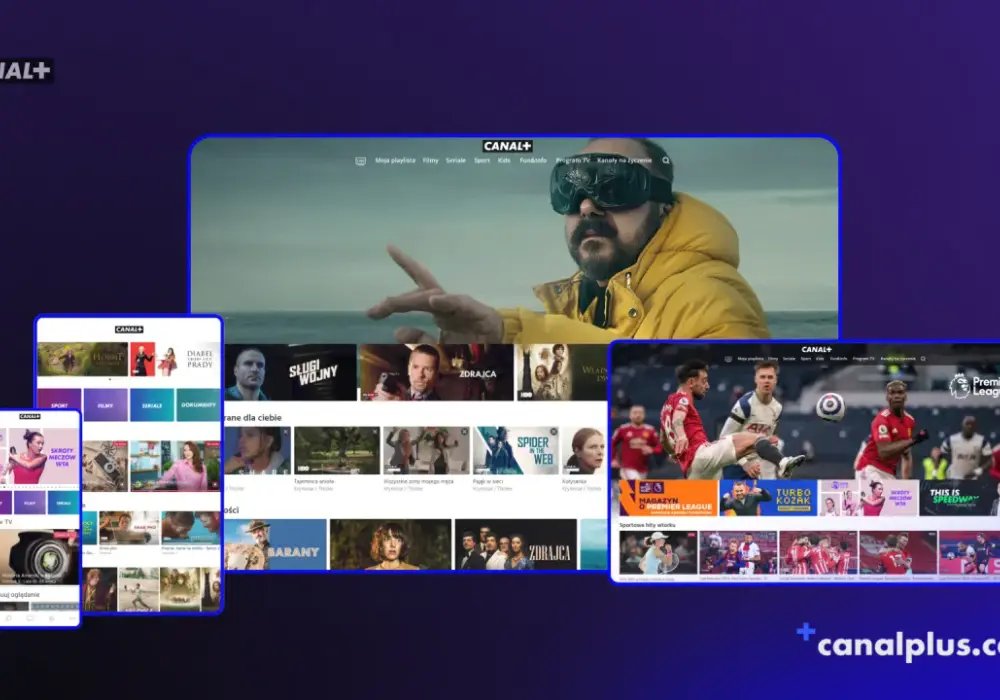Dismiss the Spider in the Web card

pyautogui.click(x=554, y=432)
